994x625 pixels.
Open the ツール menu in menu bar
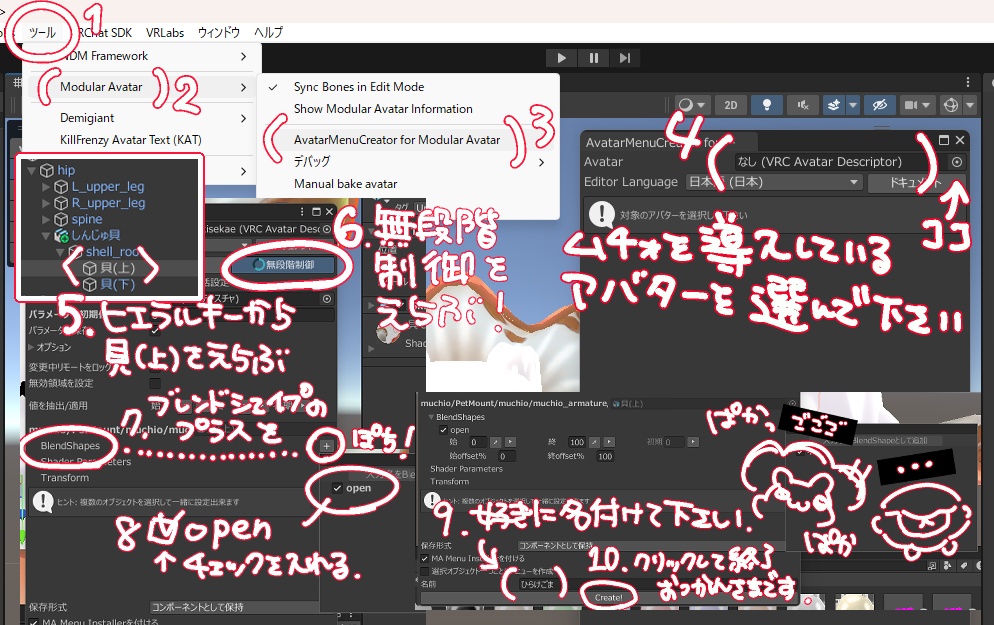click(x=42, y=32)
